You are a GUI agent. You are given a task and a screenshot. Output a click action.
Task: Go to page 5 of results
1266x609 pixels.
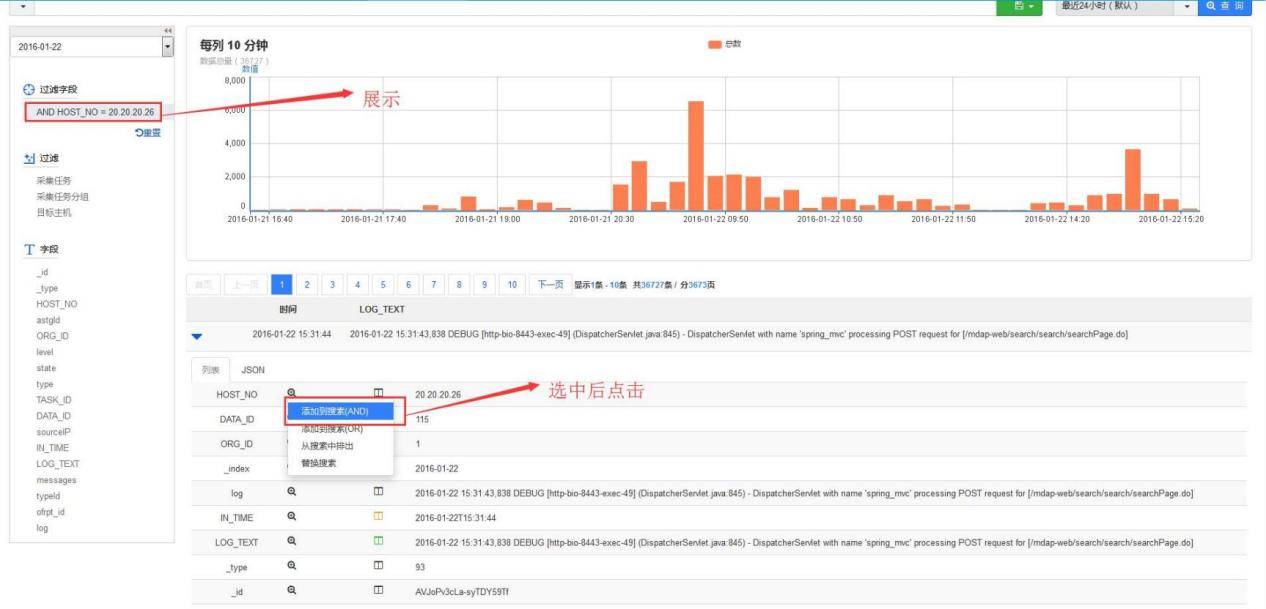tap(383, 285)
